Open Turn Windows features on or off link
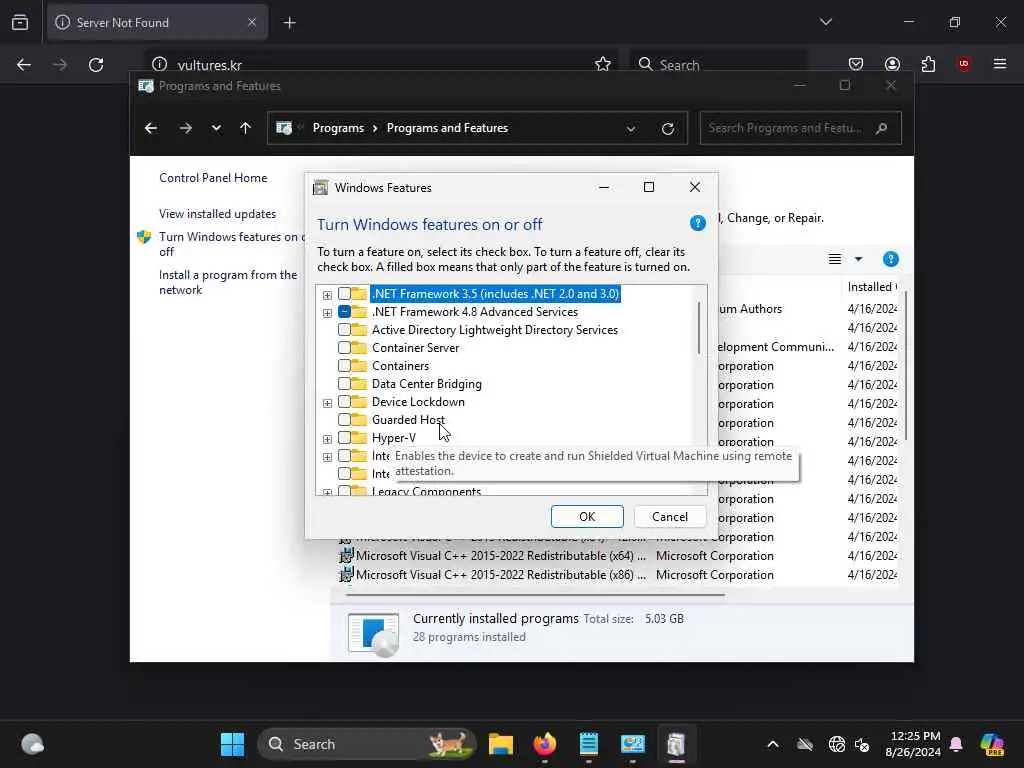 [x=232, y=244]
